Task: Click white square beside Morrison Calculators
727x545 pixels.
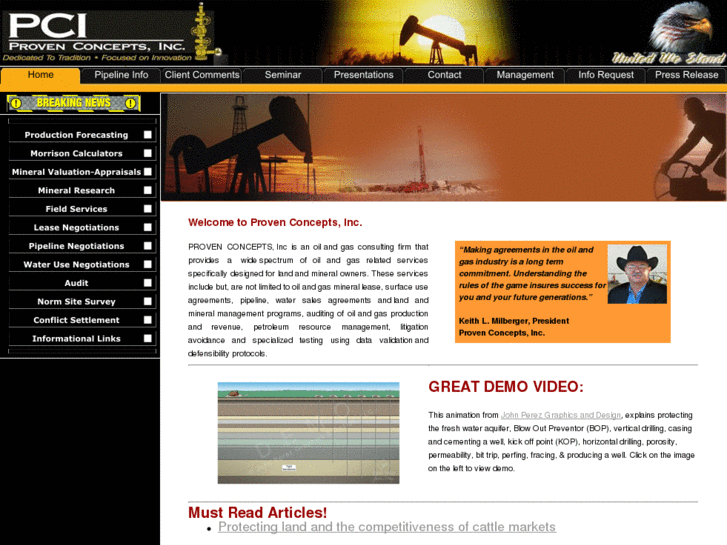Action: pos(148,153)
